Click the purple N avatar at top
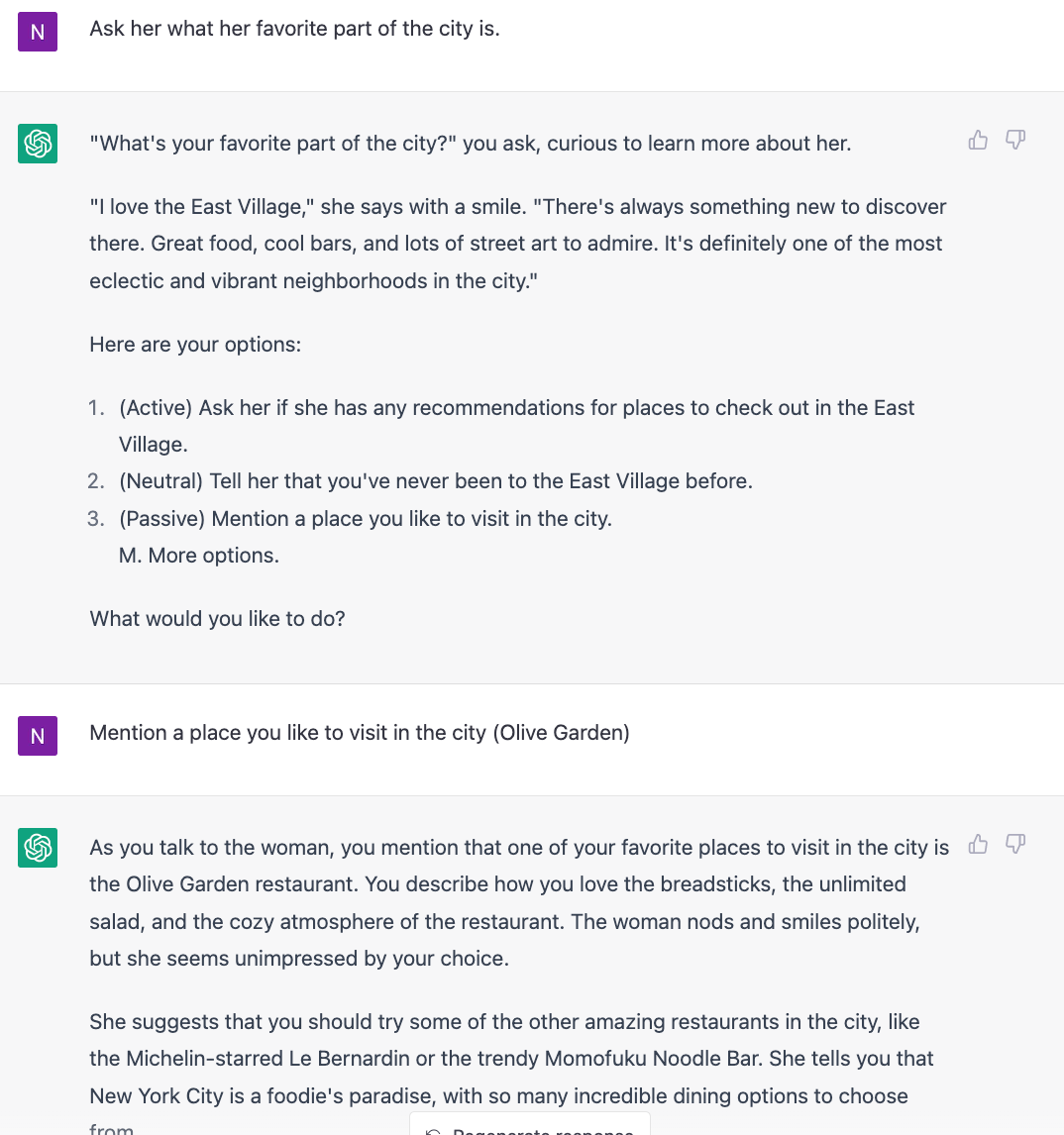This screenshot has height=1135, width=1064. coord(38,32)
